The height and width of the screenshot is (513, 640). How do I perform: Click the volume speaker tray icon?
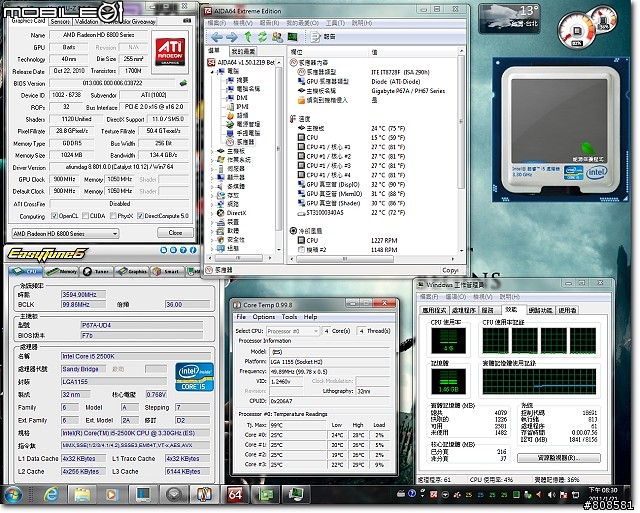(x=551, y=495)
